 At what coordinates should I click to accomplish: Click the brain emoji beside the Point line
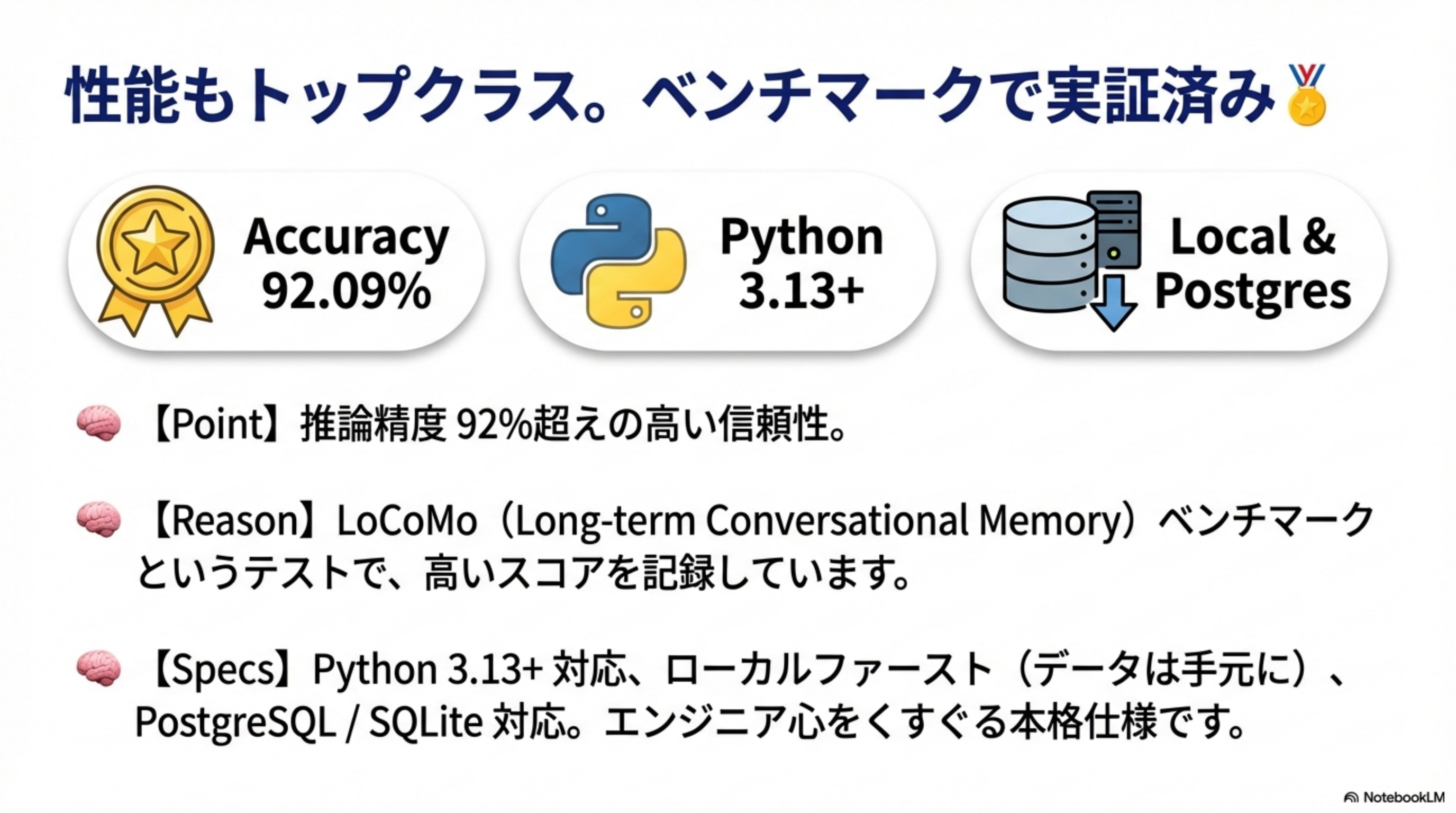pyautogui.click(x=99, y=423)
